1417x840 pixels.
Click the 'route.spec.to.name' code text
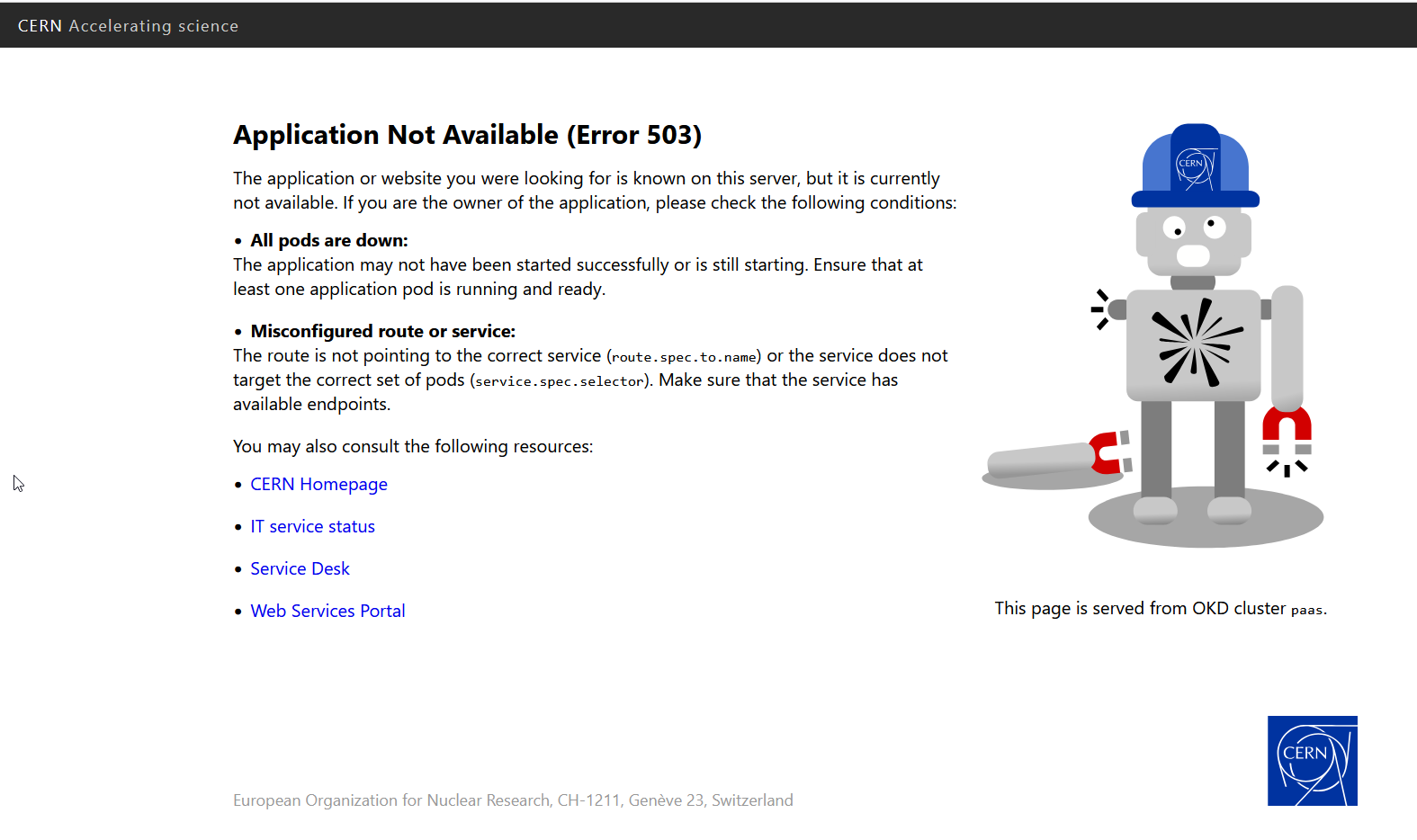[x=684, y=357]
